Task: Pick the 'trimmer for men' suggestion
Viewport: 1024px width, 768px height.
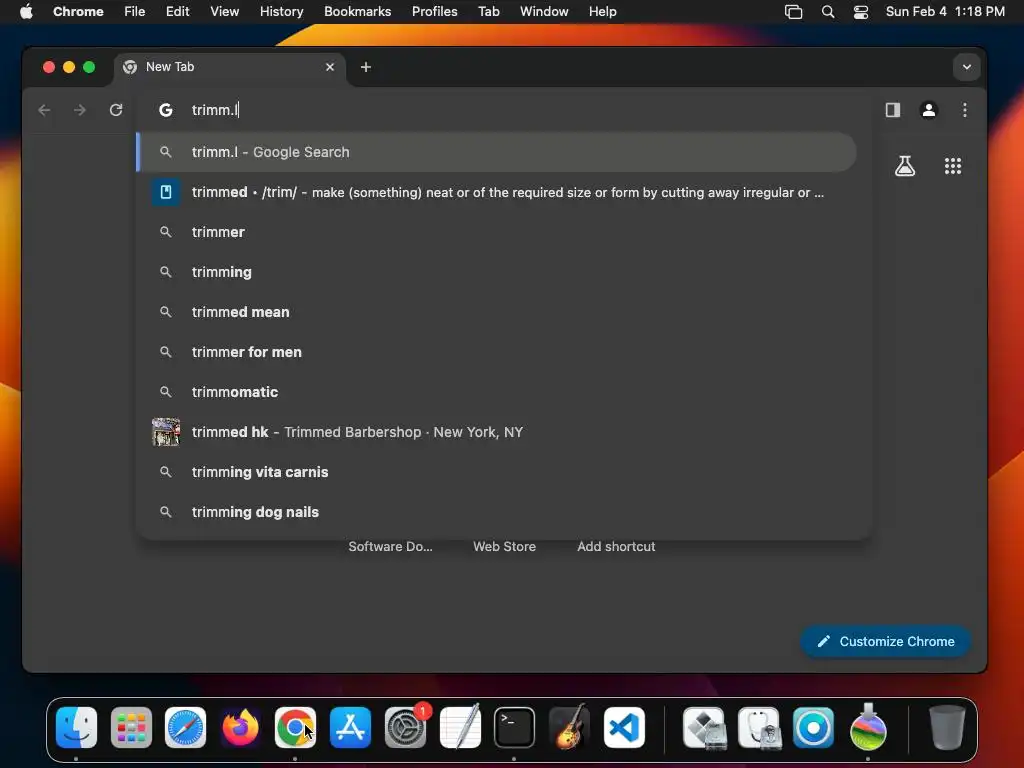Action: (496, 352)
